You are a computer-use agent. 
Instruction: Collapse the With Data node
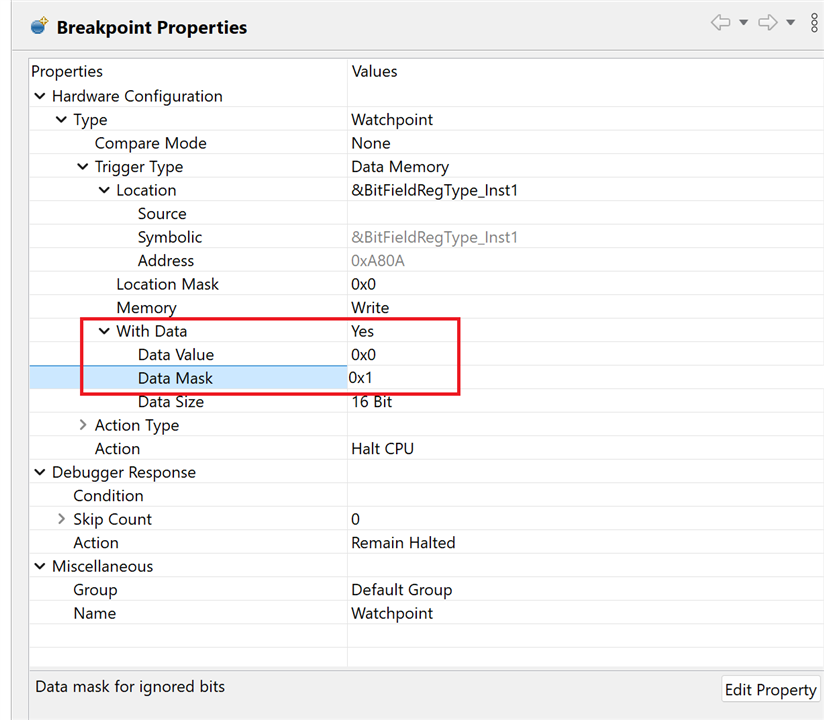click(x=105, y=331)
